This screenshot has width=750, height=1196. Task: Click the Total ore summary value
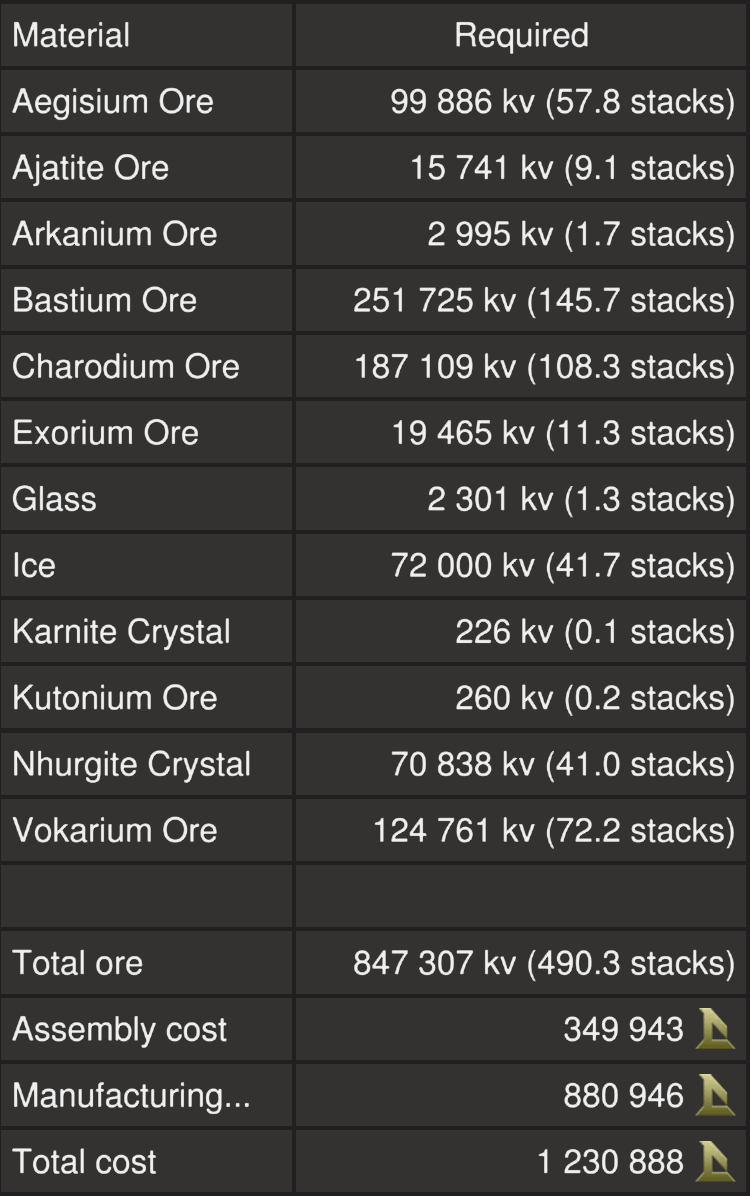pyautogui.click(x=544, y=963)
